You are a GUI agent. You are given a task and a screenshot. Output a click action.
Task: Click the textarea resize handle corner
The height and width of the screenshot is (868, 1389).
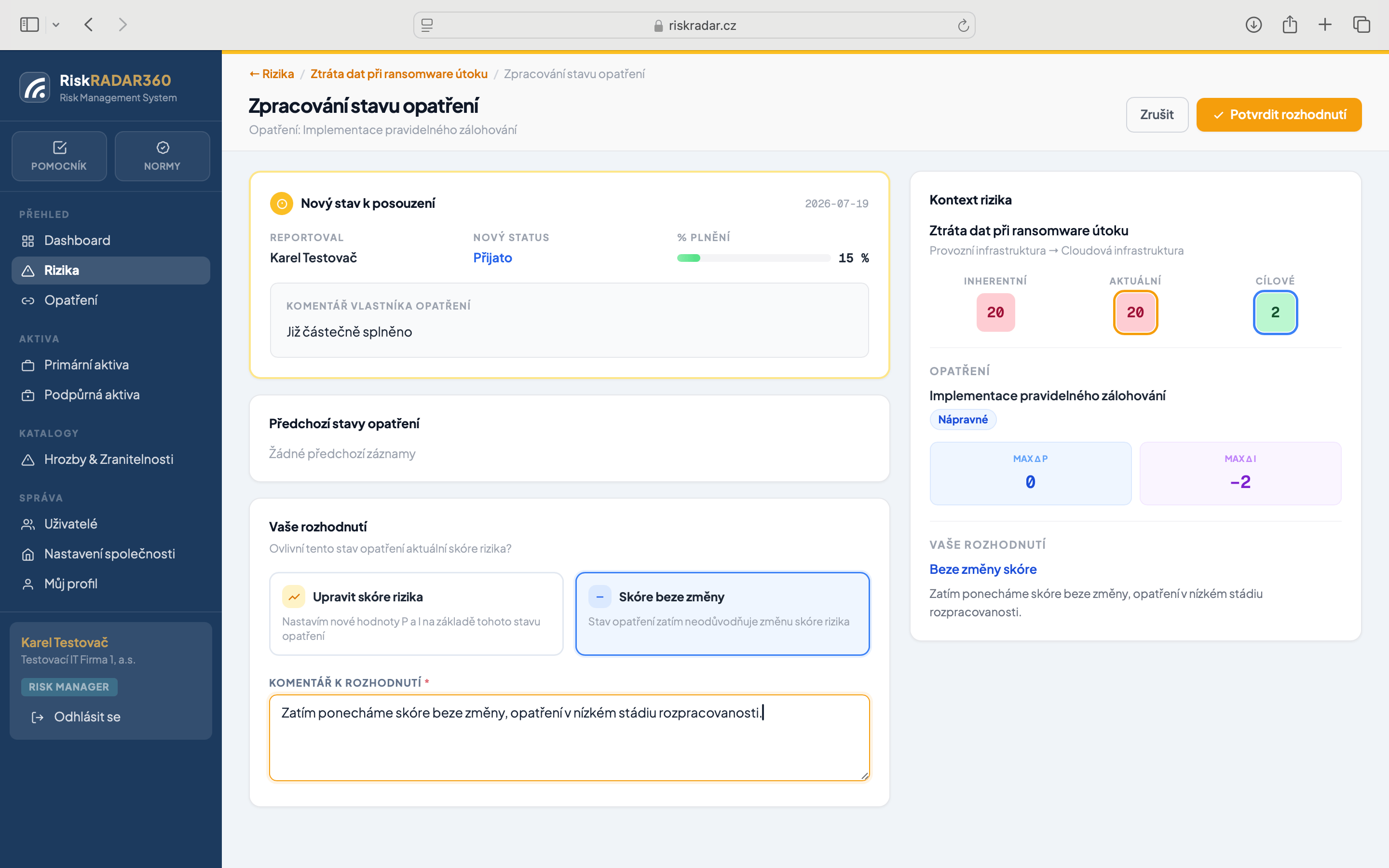coord(864,775)
